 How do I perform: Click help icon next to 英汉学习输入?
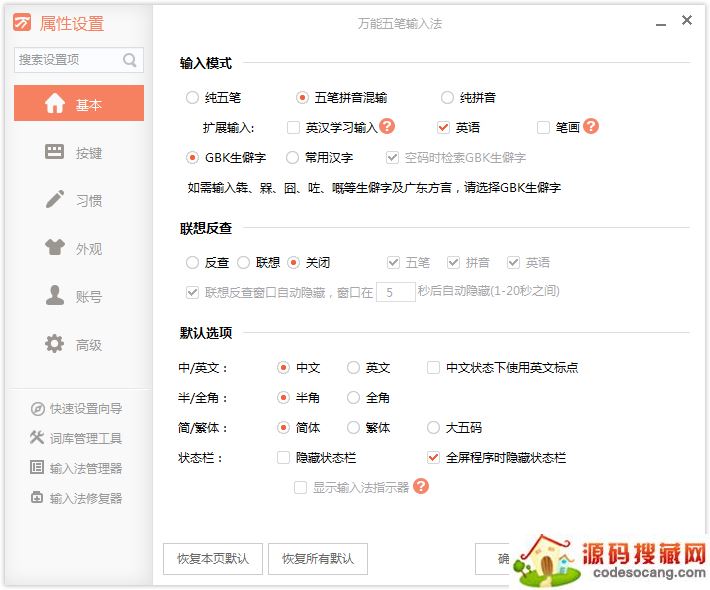coord(387,126)
